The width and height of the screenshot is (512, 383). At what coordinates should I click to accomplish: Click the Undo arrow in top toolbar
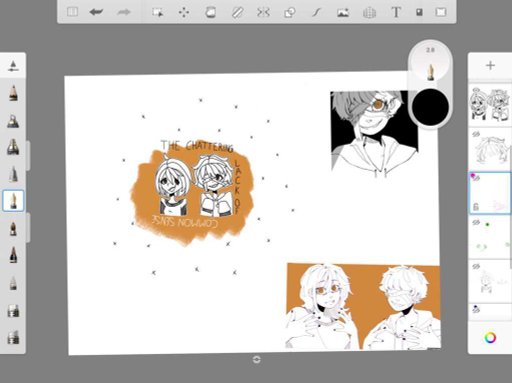click(96, 12)
